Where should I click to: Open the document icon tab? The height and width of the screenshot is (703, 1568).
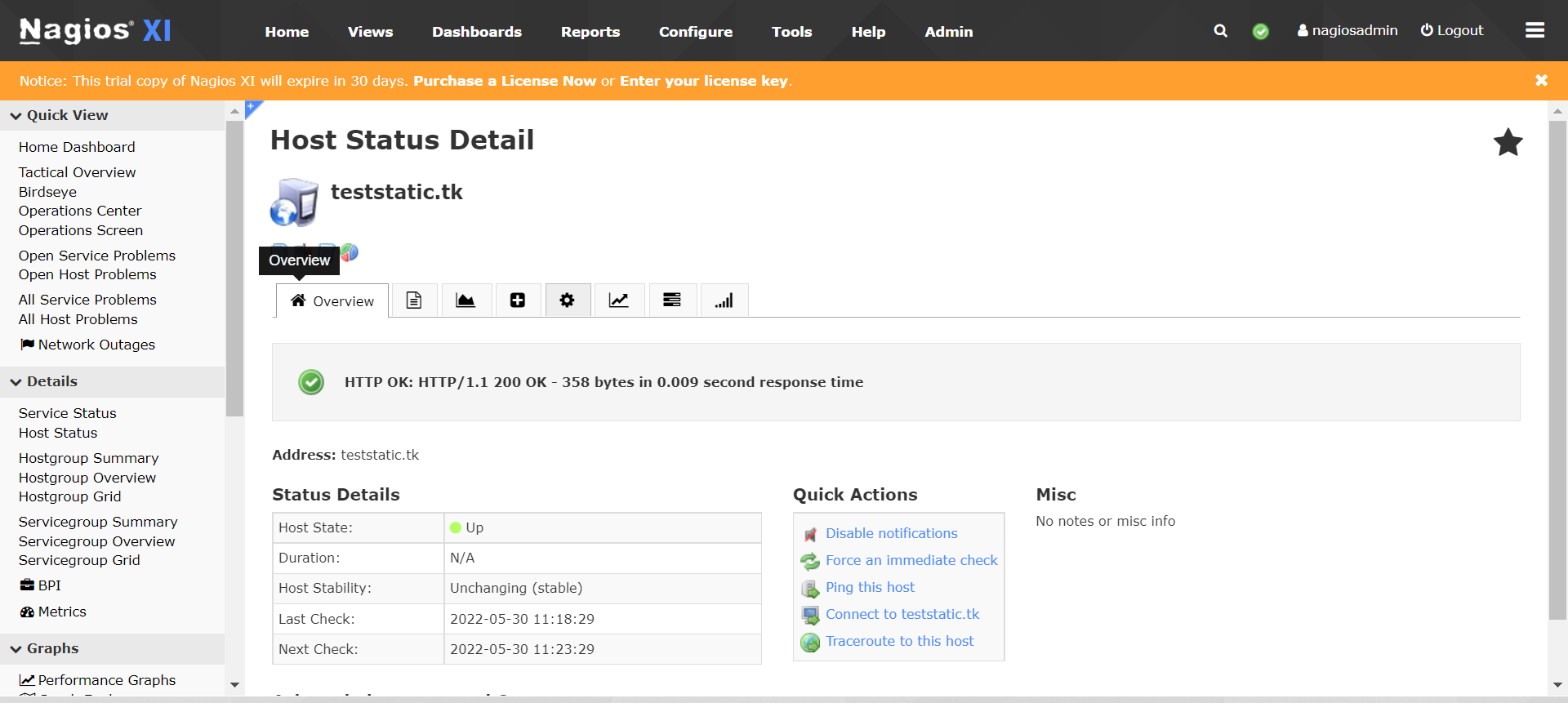tap(414, 300)
